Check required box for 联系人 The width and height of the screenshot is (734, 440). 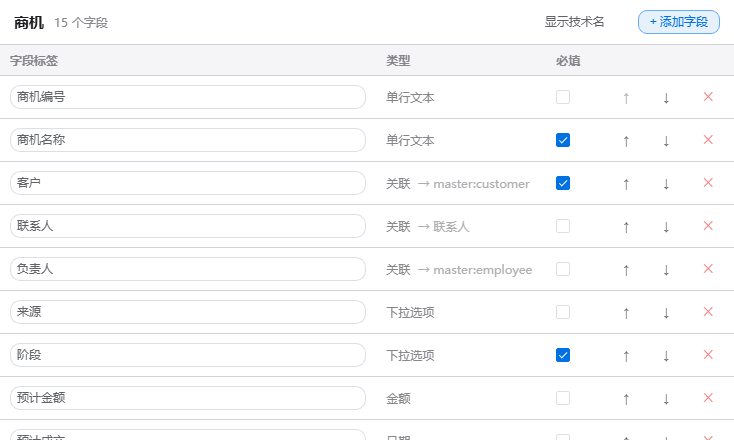(563, 226)
